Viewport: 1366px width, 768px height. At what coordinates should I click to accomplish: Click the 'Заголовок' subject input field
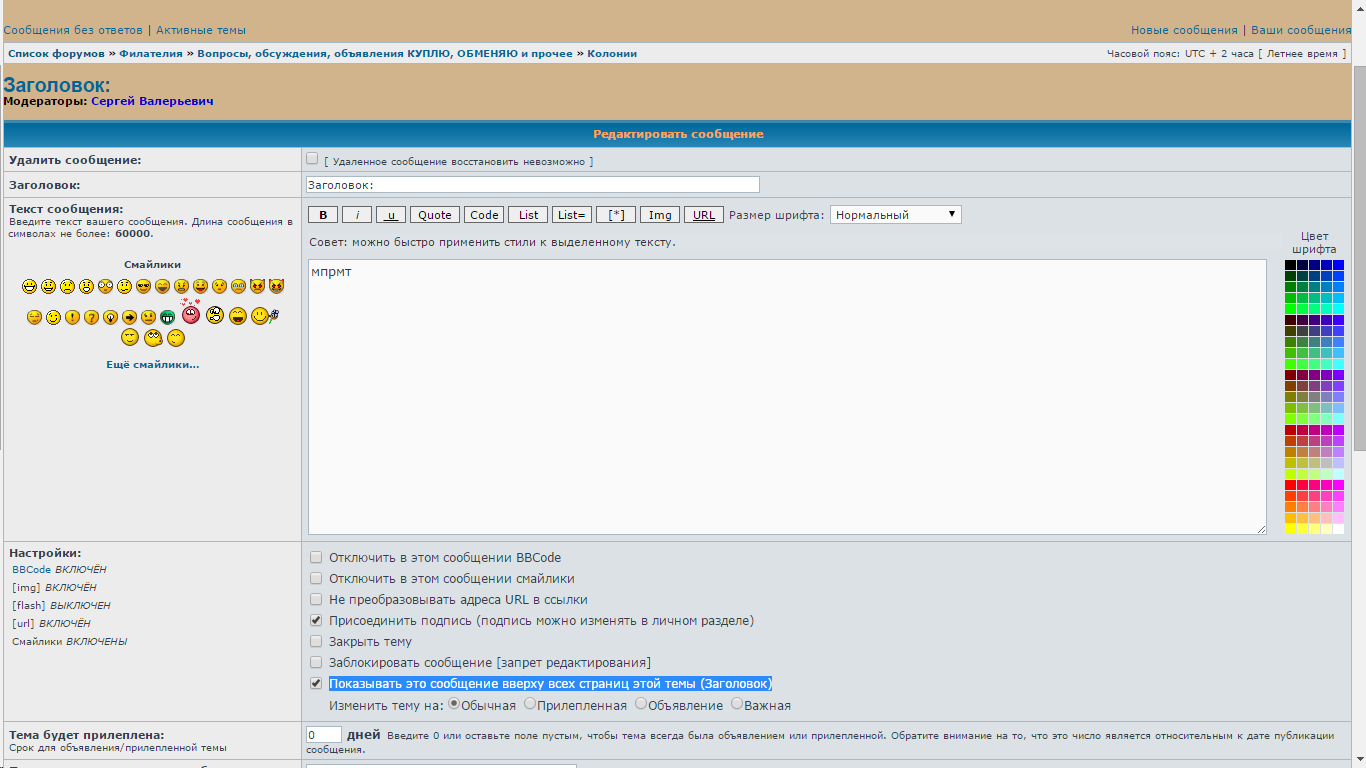(x=532, y=185)
